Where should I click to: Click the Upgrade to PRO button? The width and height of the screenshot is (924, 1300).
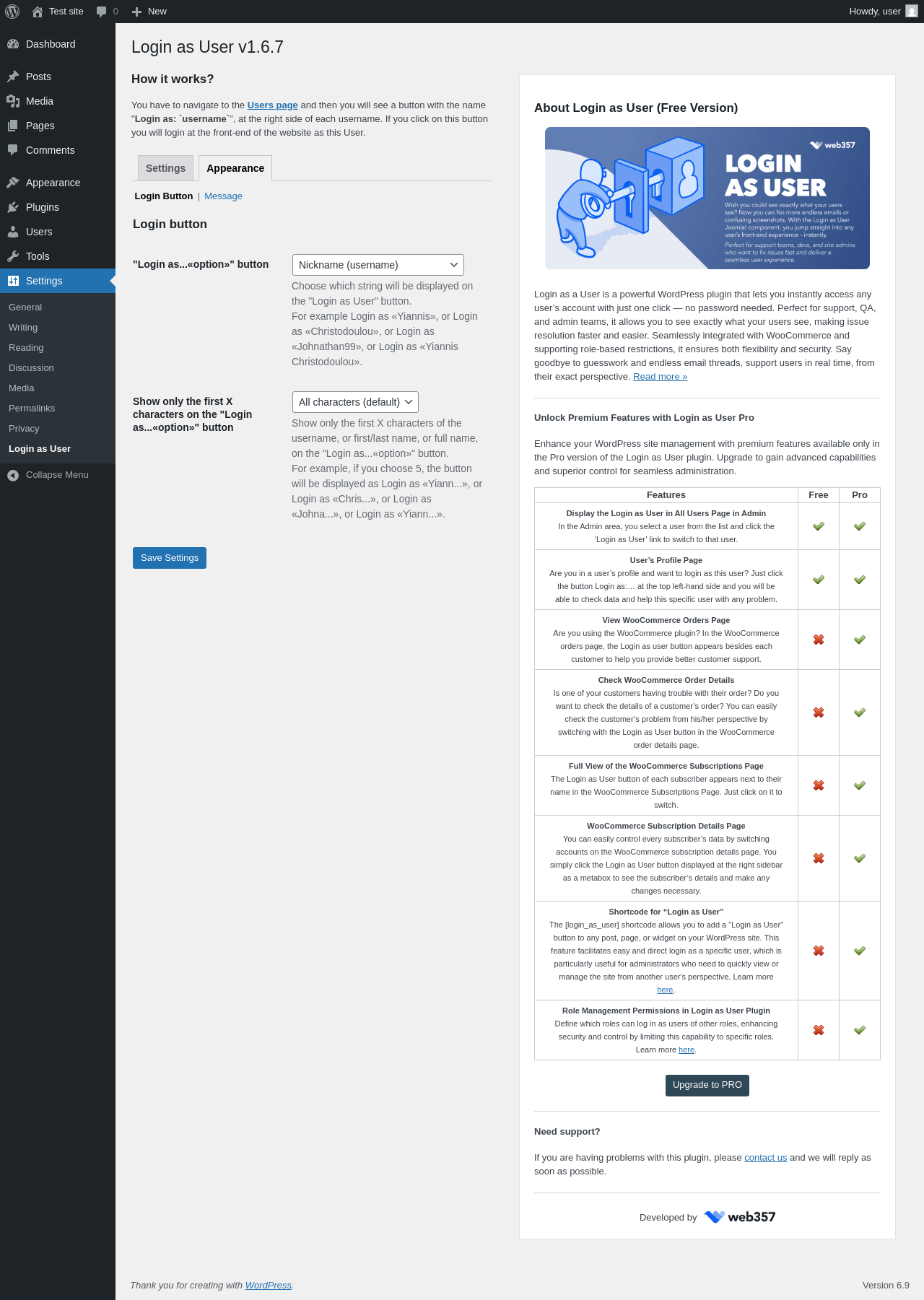[x=707, y=1086]
